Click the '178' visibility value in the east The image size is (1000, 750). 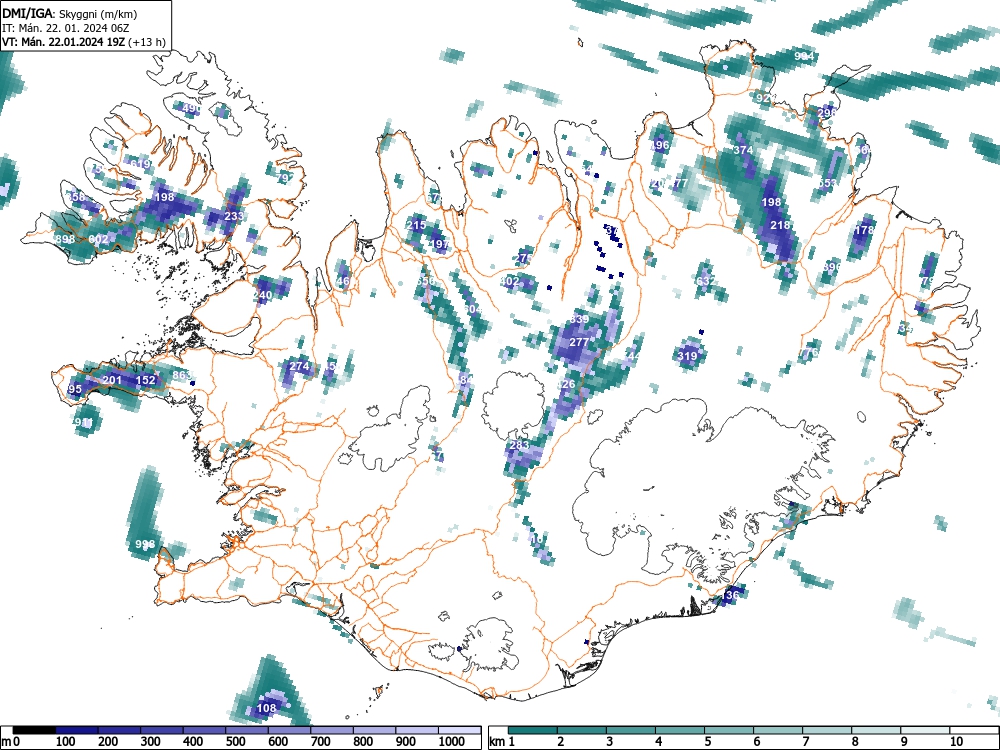click(864, 230)
